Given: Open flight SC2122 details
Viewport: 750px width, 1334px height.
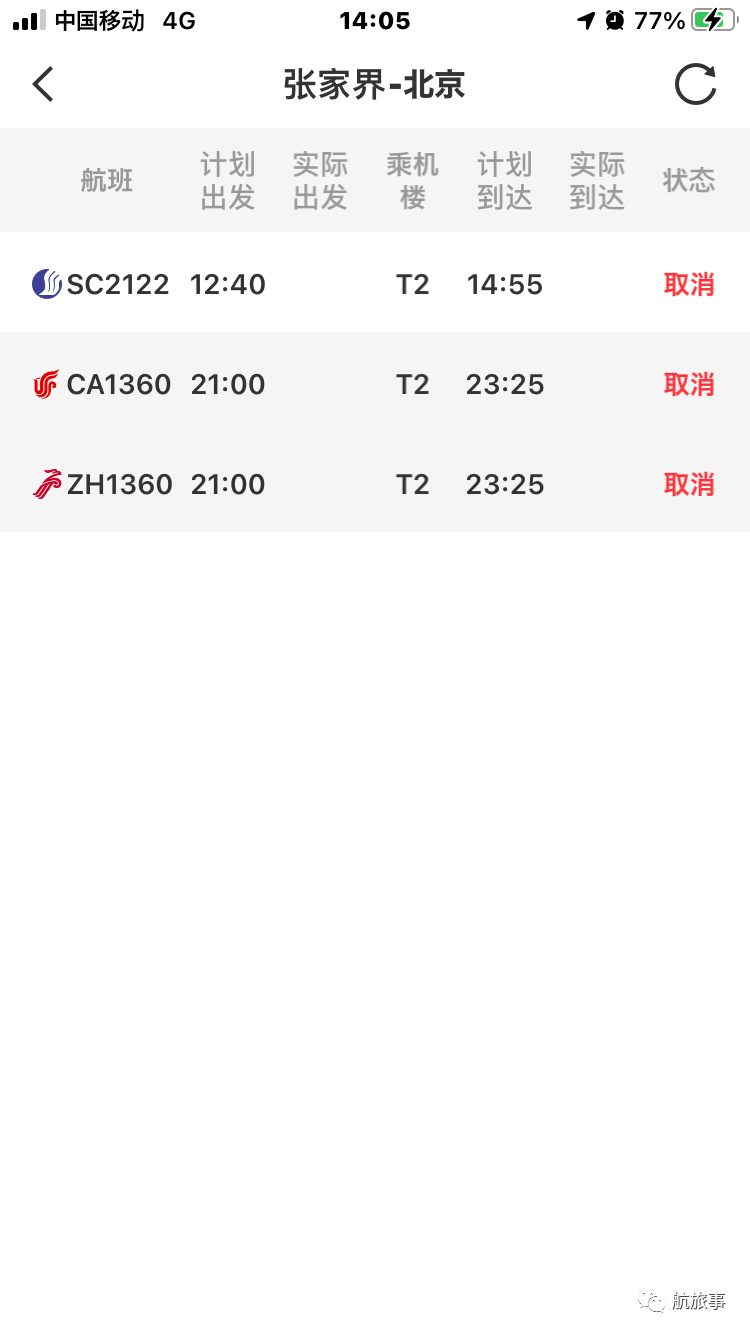Looking at the screenshot, I should [x=118, y=284].
